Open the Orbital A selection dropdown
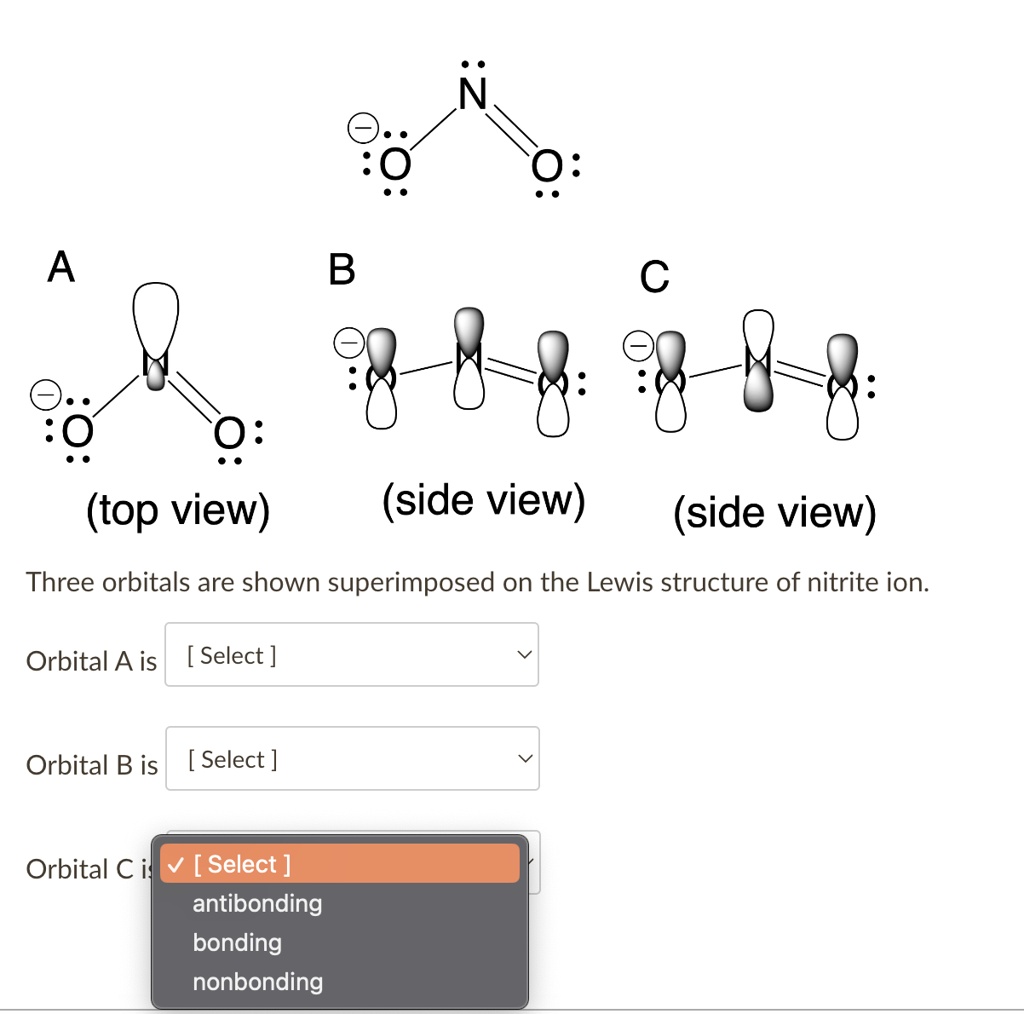Image resolution: width=1024 pixels, height=1014 pixels. pos(352,655)
